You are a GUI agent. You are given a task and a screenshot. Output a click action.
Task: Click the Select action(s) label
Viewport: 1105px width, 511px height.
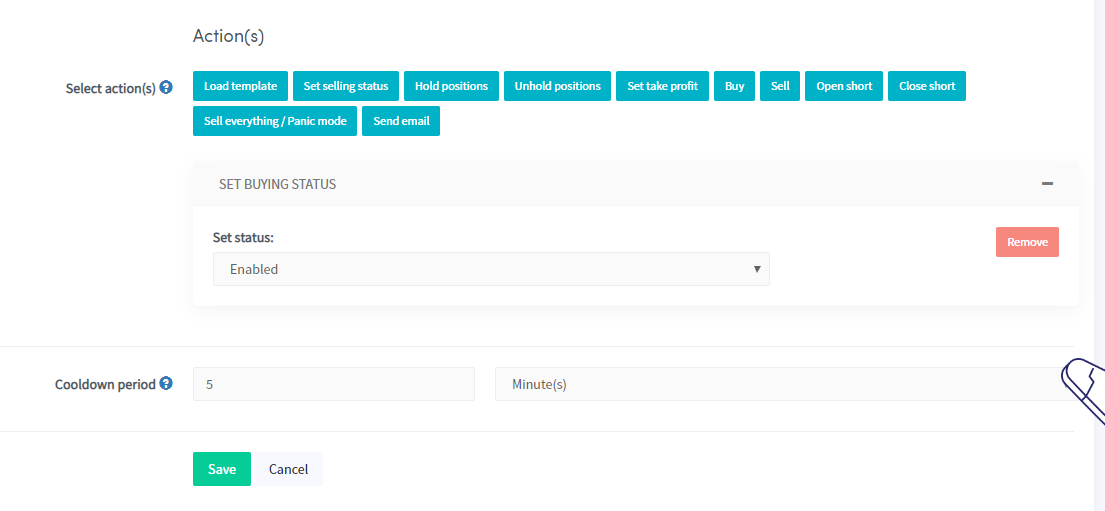(x=111, y=89)
